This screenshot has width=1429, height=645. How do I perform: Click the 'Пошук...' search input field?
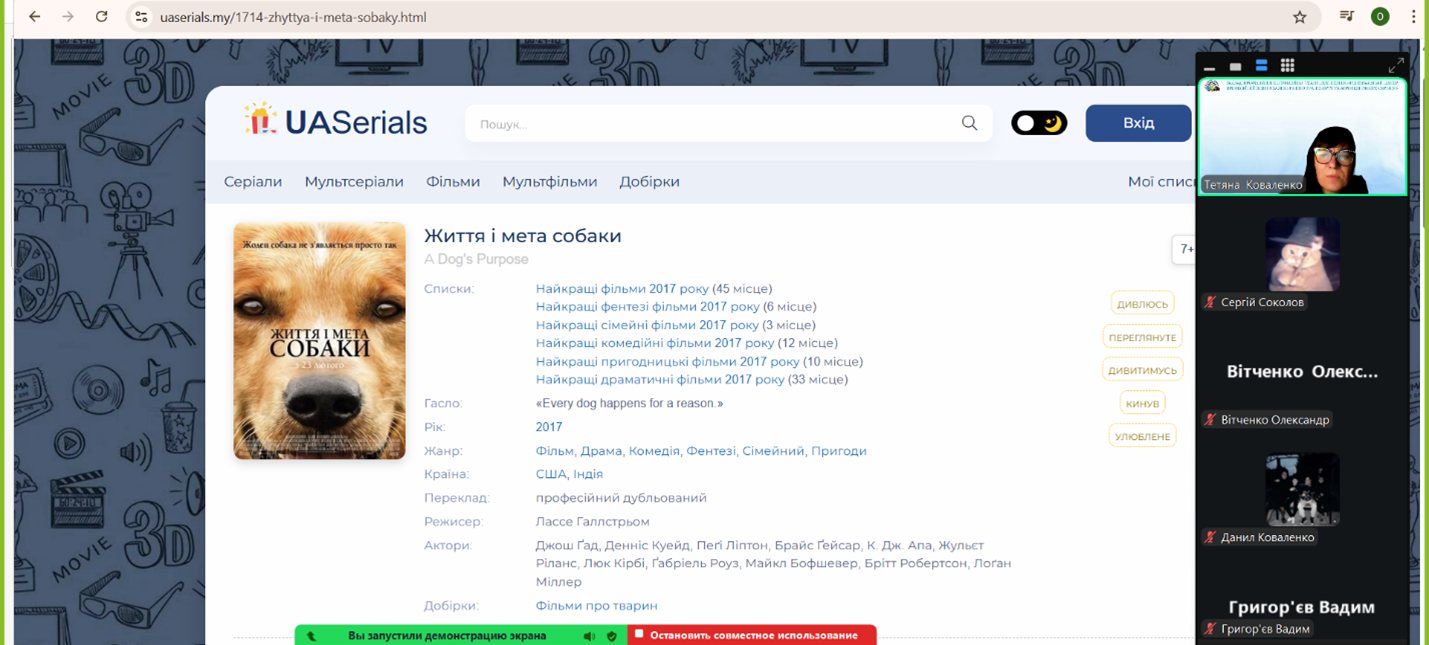click(710, 124)
